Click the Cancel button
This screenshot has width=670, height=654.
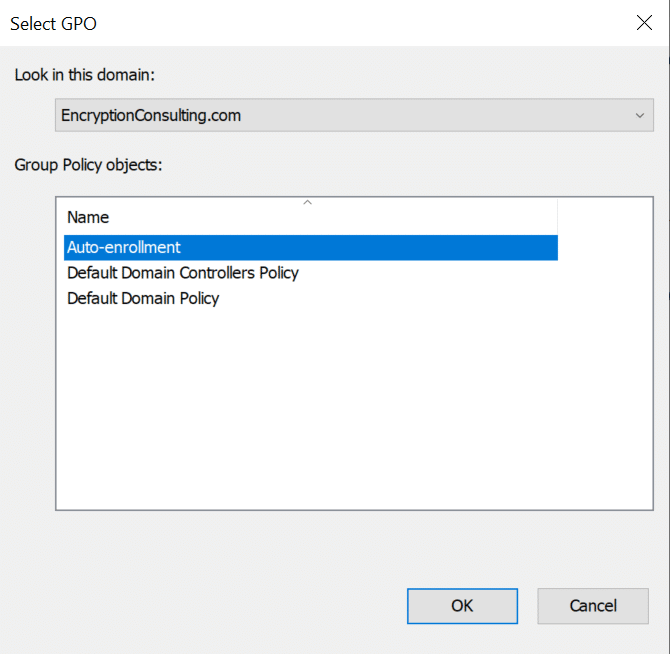[x=593, y=605]
